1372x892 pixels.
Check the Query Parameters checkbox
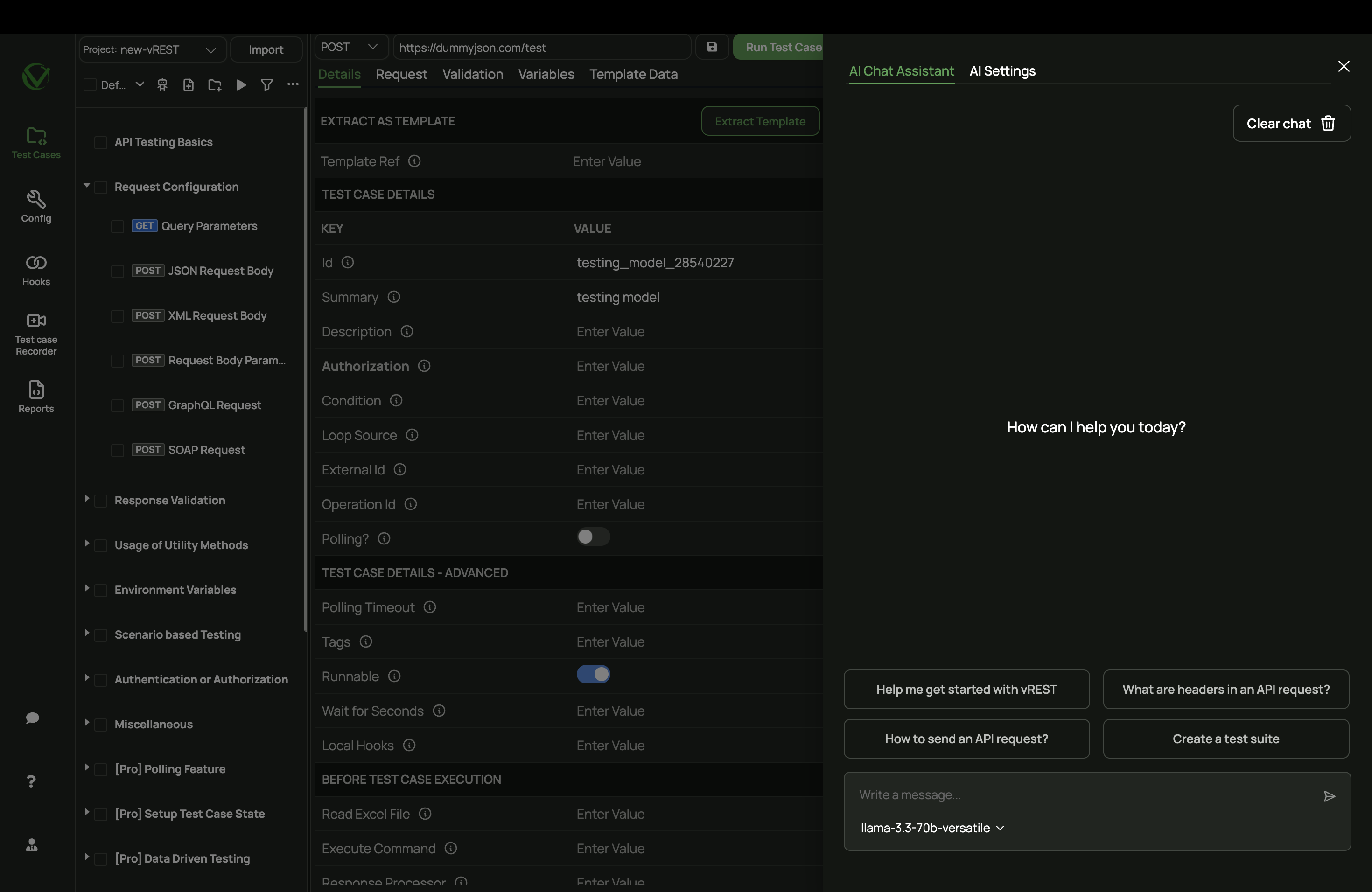tap(118, 226)
